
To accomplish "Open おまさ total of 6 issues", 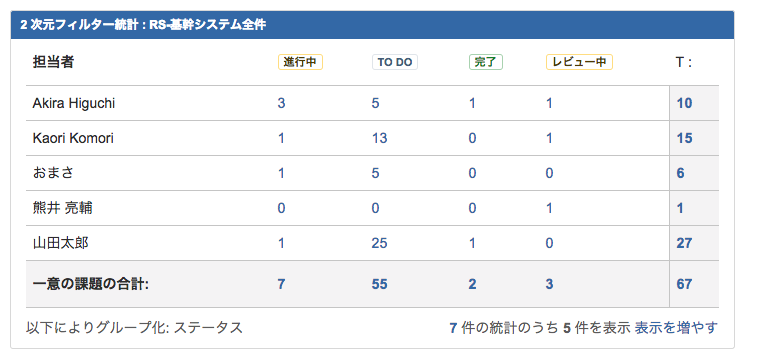I will pos(681,173).
